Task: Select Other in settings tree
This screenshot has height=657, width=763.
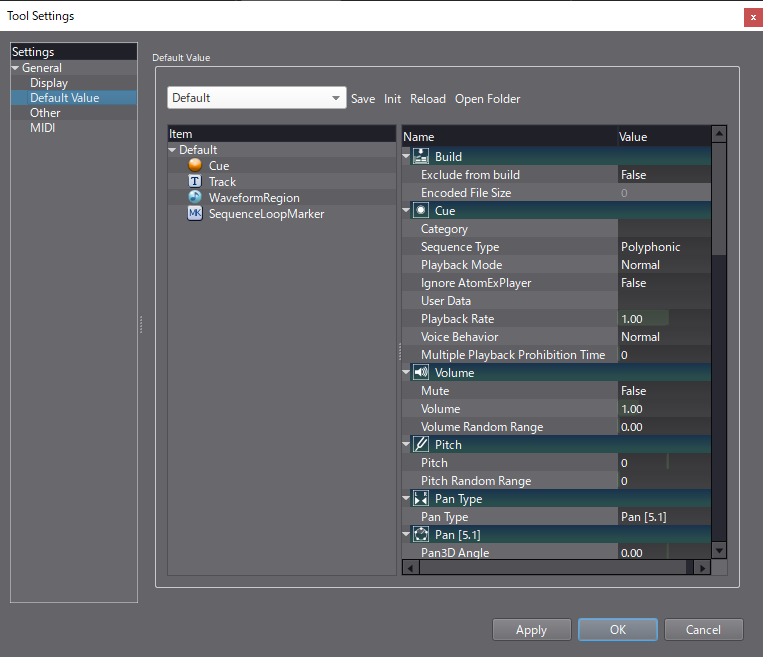Action: tap(45, 113)
